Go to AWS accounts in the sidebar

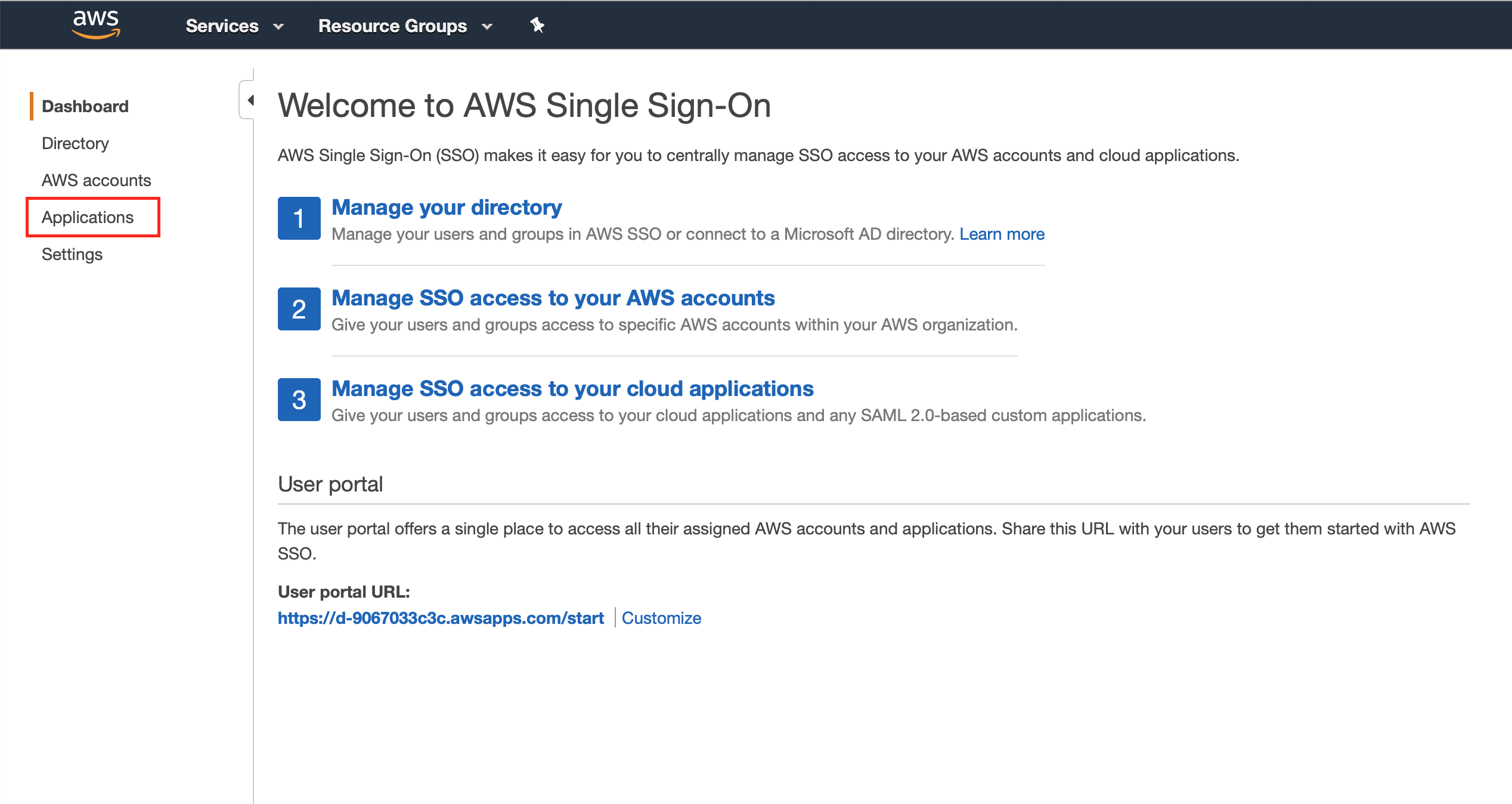pyautogui.click(x=97, y=180)
